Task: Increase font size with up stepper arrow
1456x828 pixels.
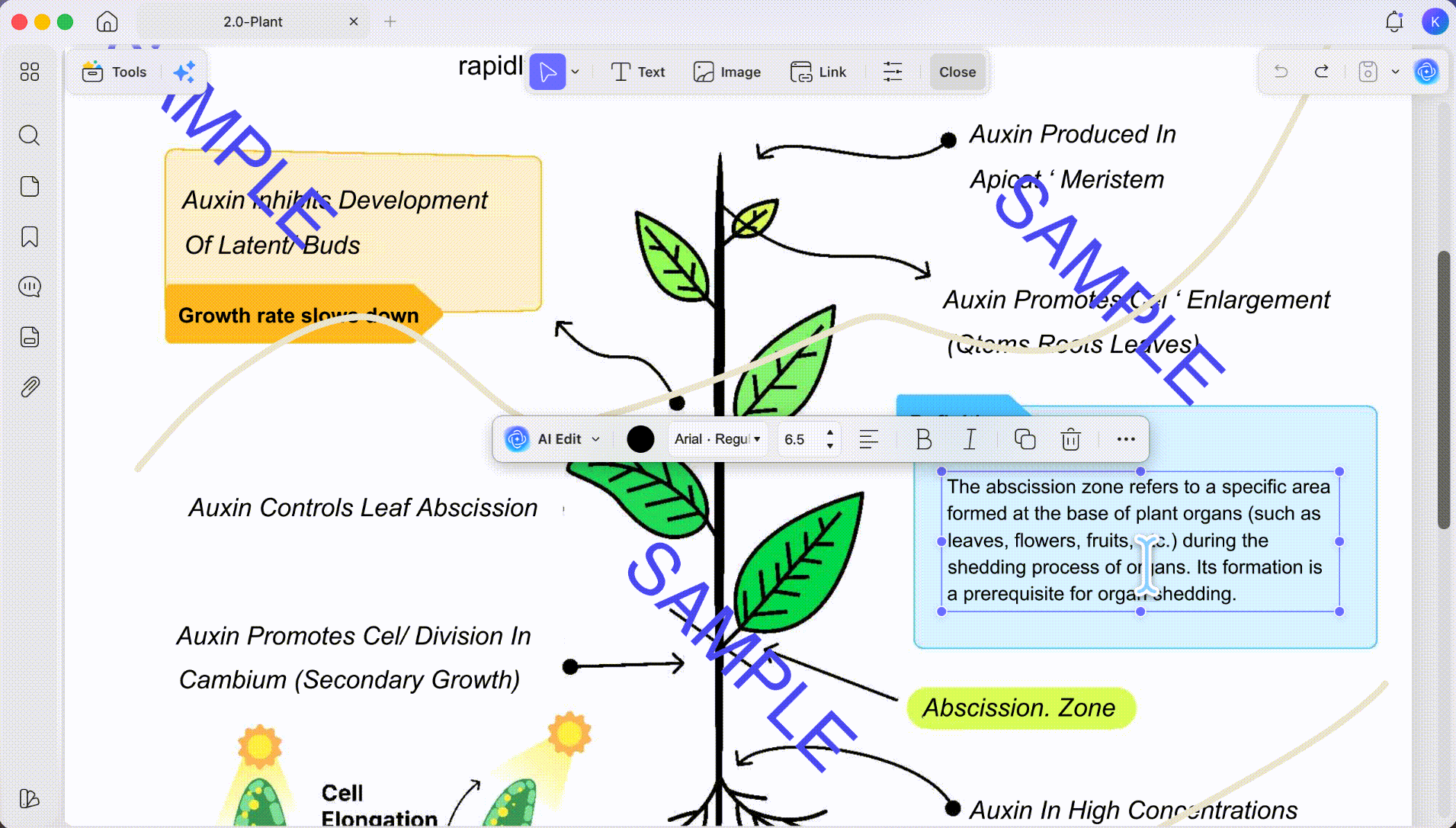Action: (830, 432)
